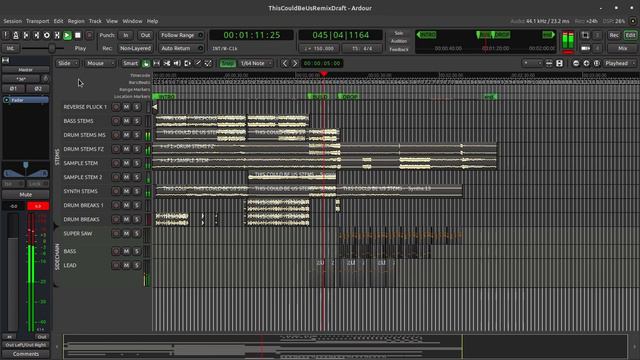Toggle the metronome click icon
Image resolution: width=640 pixels, height=360 pixels.
tap(16, 36)
